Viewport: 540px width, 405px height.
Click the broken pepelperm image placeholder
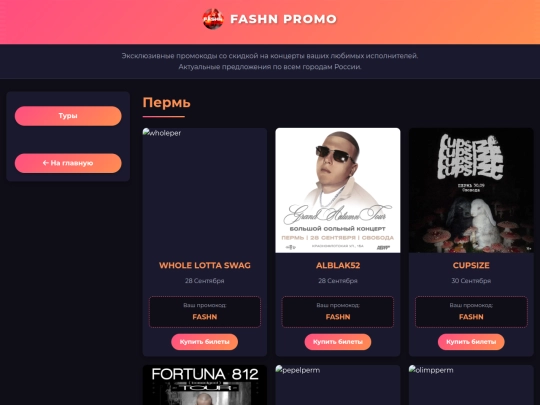coord(338,385)
